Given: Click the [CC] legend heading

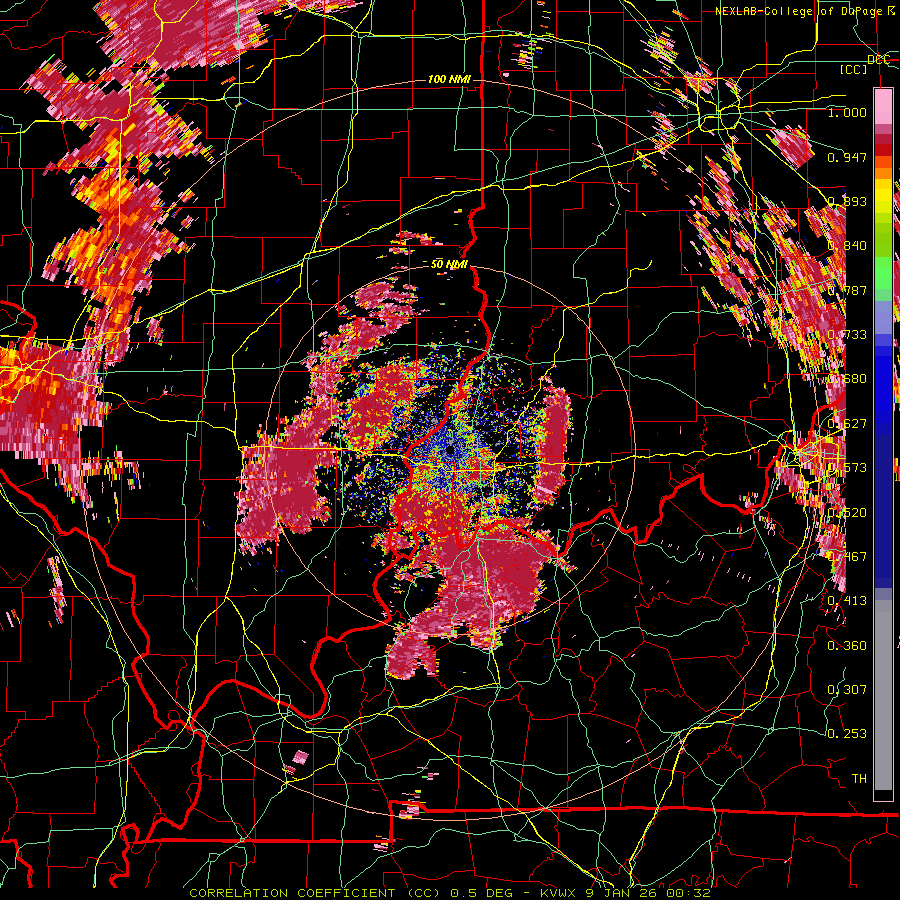Looking at the screenshot, I should point(853,69).
